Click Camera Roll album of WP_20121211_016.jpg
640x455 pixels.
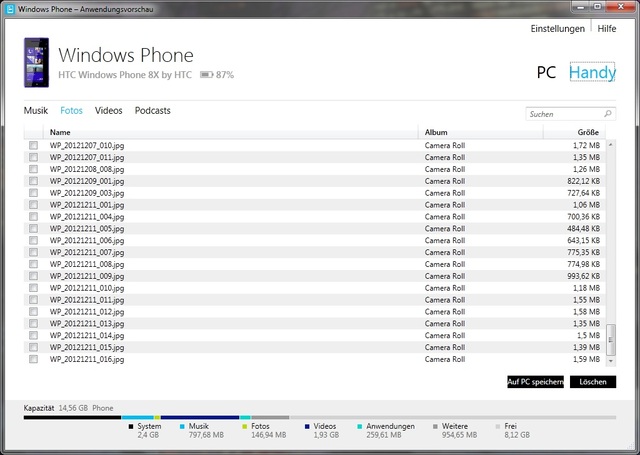445,359
